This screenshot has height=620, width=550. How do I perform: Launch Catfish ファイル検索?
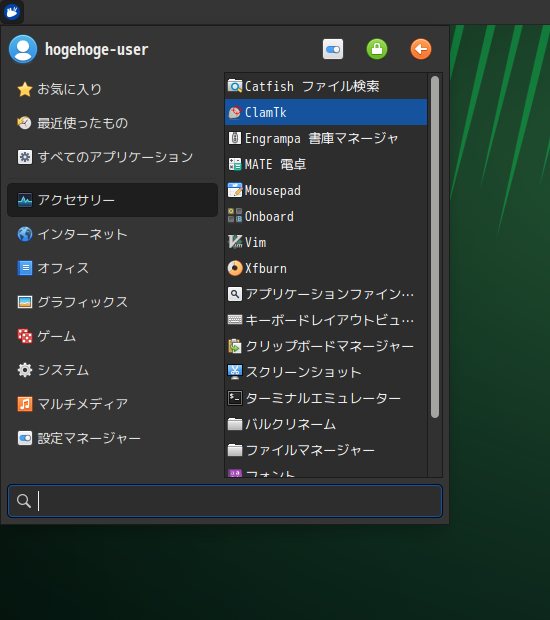tap(326, 86)
